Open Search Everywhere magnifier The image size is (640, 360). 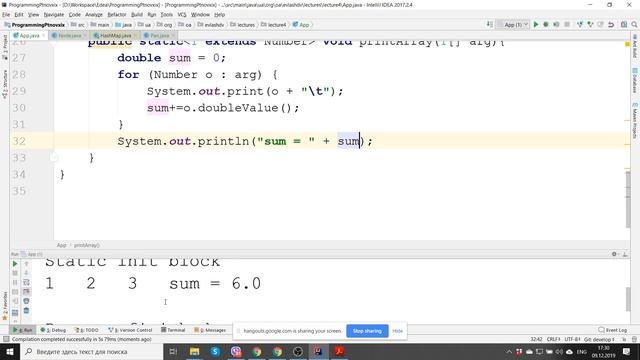(634, 24)
